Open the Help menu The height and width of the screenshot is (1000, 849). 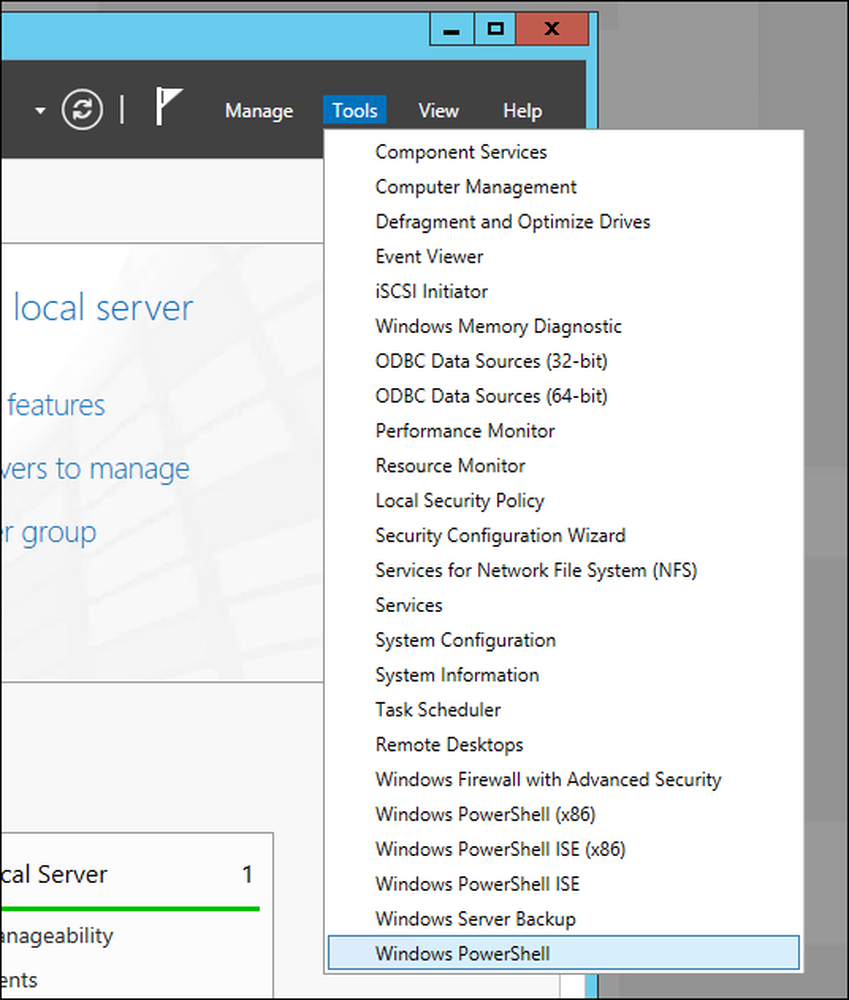pyautogui.click(x=522, y=111)
